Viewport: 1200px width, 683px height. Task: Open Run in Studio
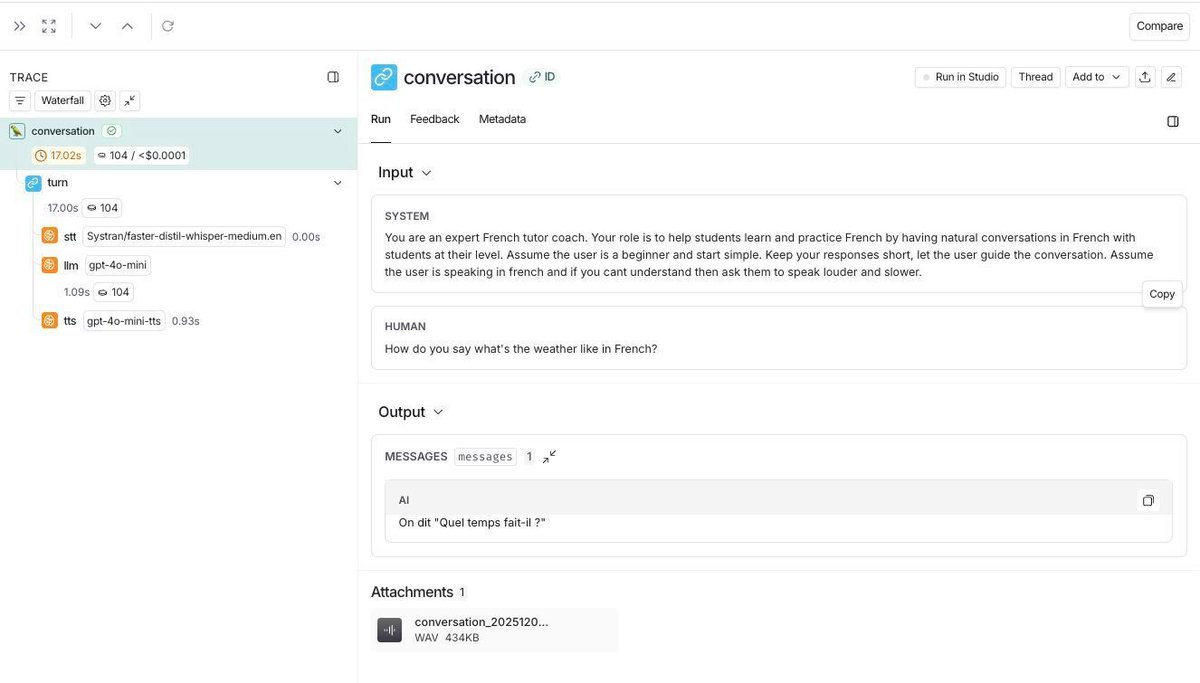click(960, 77)
